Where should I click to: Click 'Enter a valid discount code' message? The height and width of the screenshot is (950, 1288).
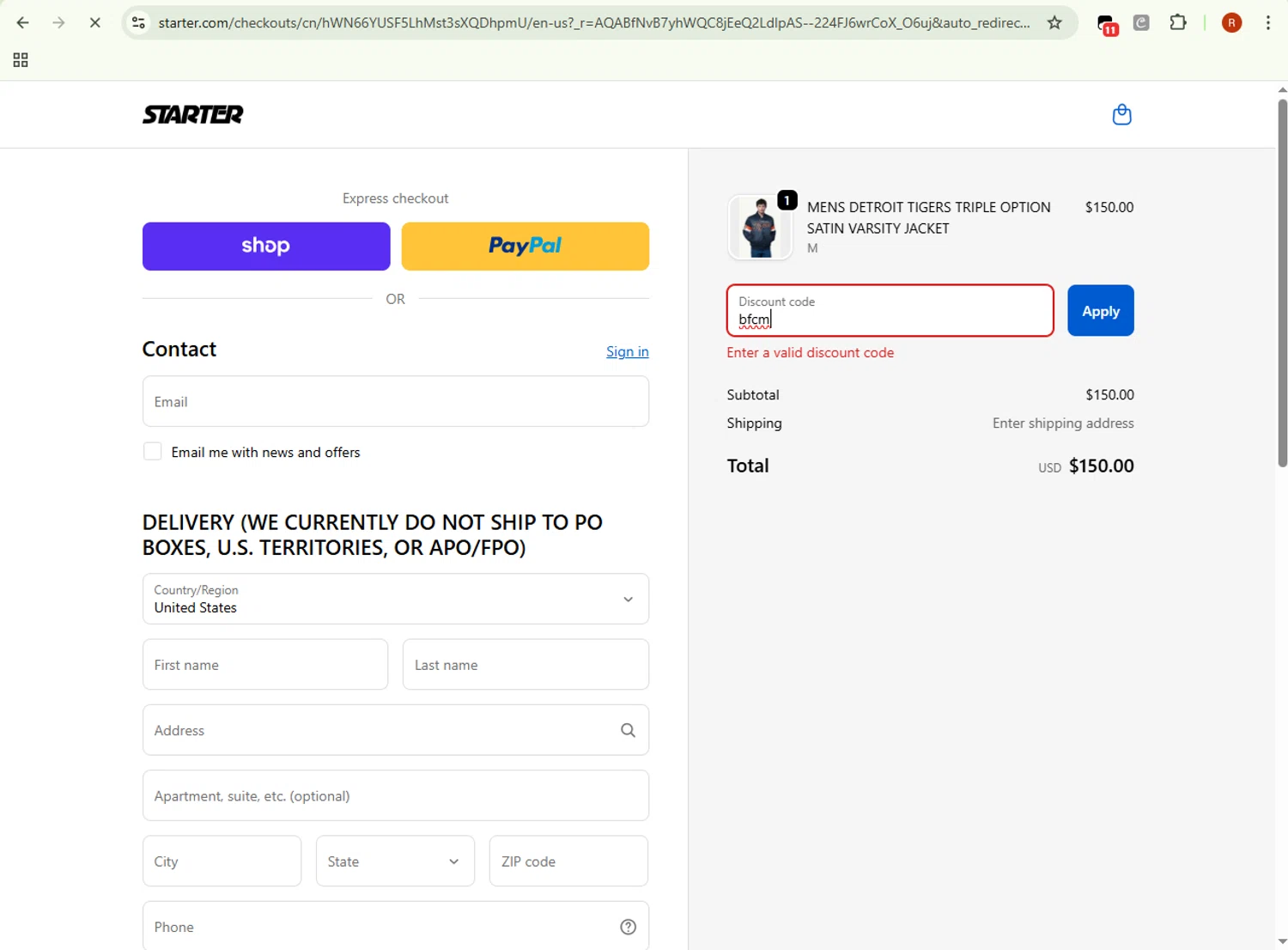811,353
